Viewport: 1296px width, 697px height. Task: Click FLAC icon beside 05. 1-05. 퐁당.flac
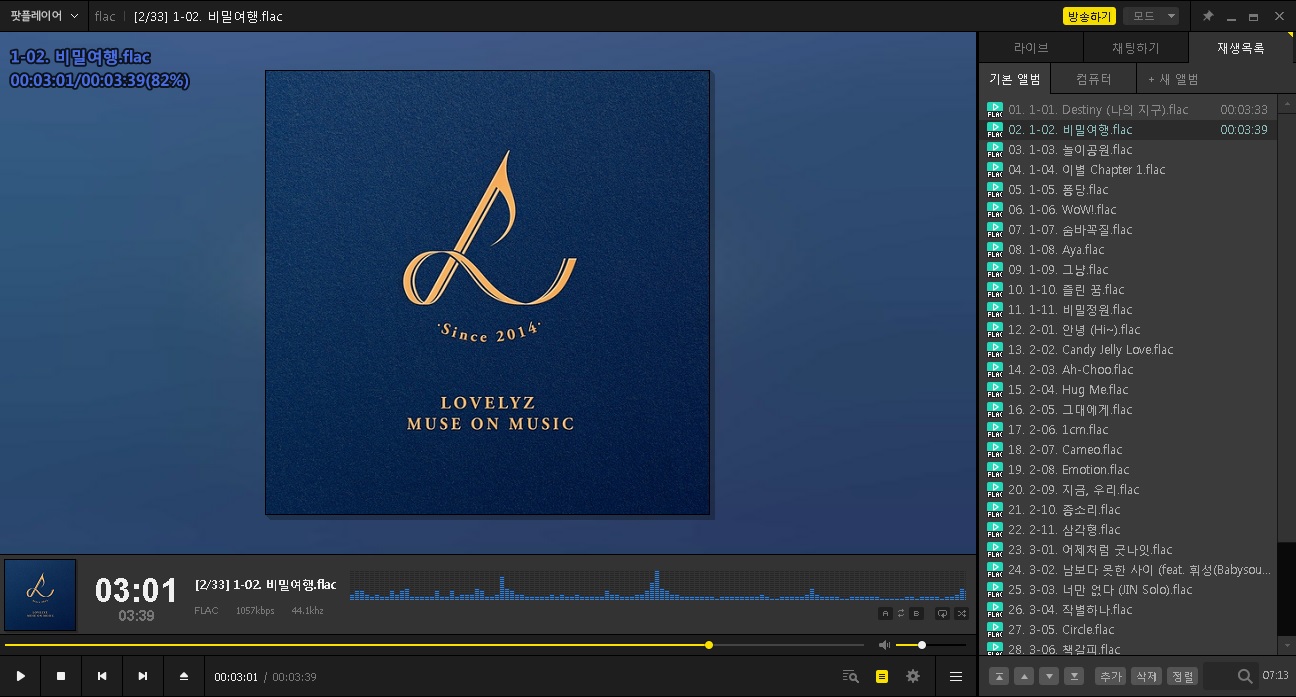click(995, 190)
